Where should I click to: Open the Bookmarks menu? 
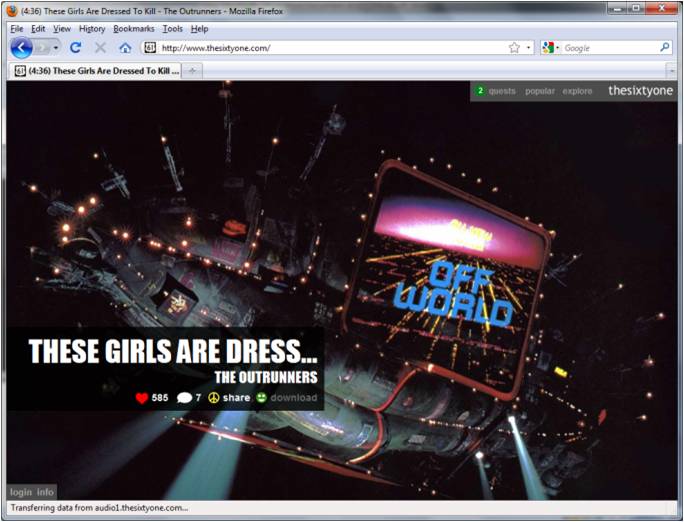point(134,29)
